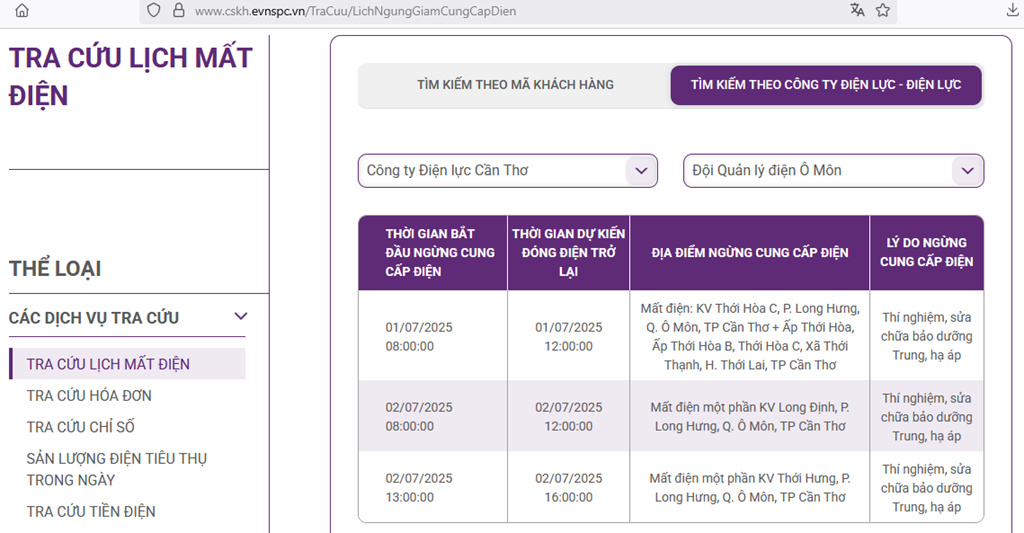Expand the 'Đội Quản lý điện Ô Môn' dropdown

(833, 171)
